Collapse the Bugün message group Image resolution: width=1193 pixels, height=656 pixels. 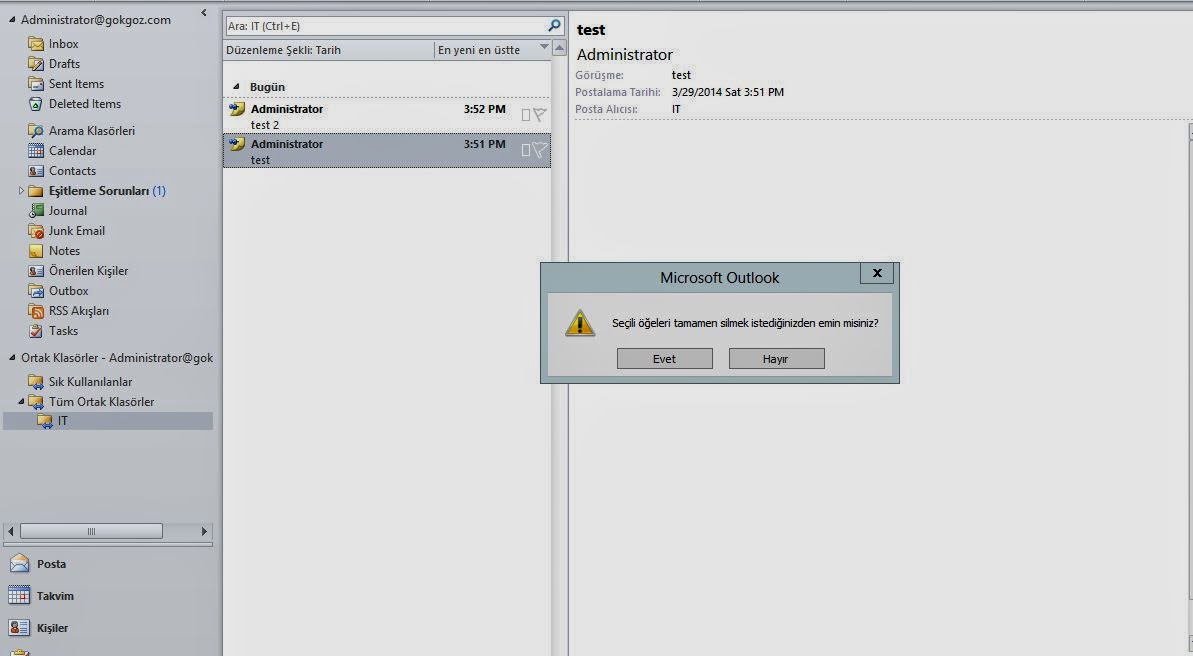tap(237, 87)
